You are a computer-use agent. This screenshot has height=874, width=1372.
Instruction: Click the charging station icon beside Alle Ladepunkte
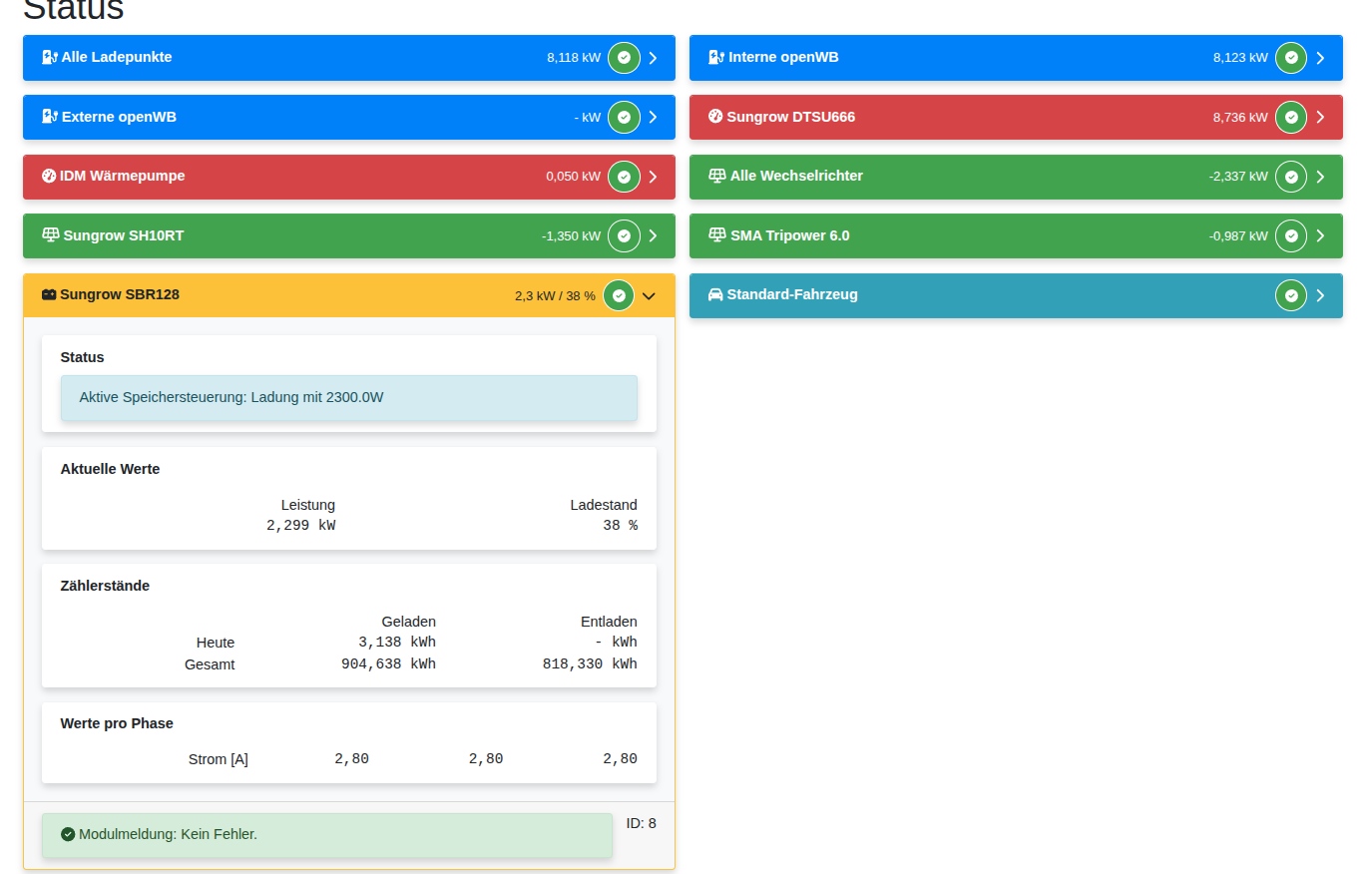click(x=50, y=58)
